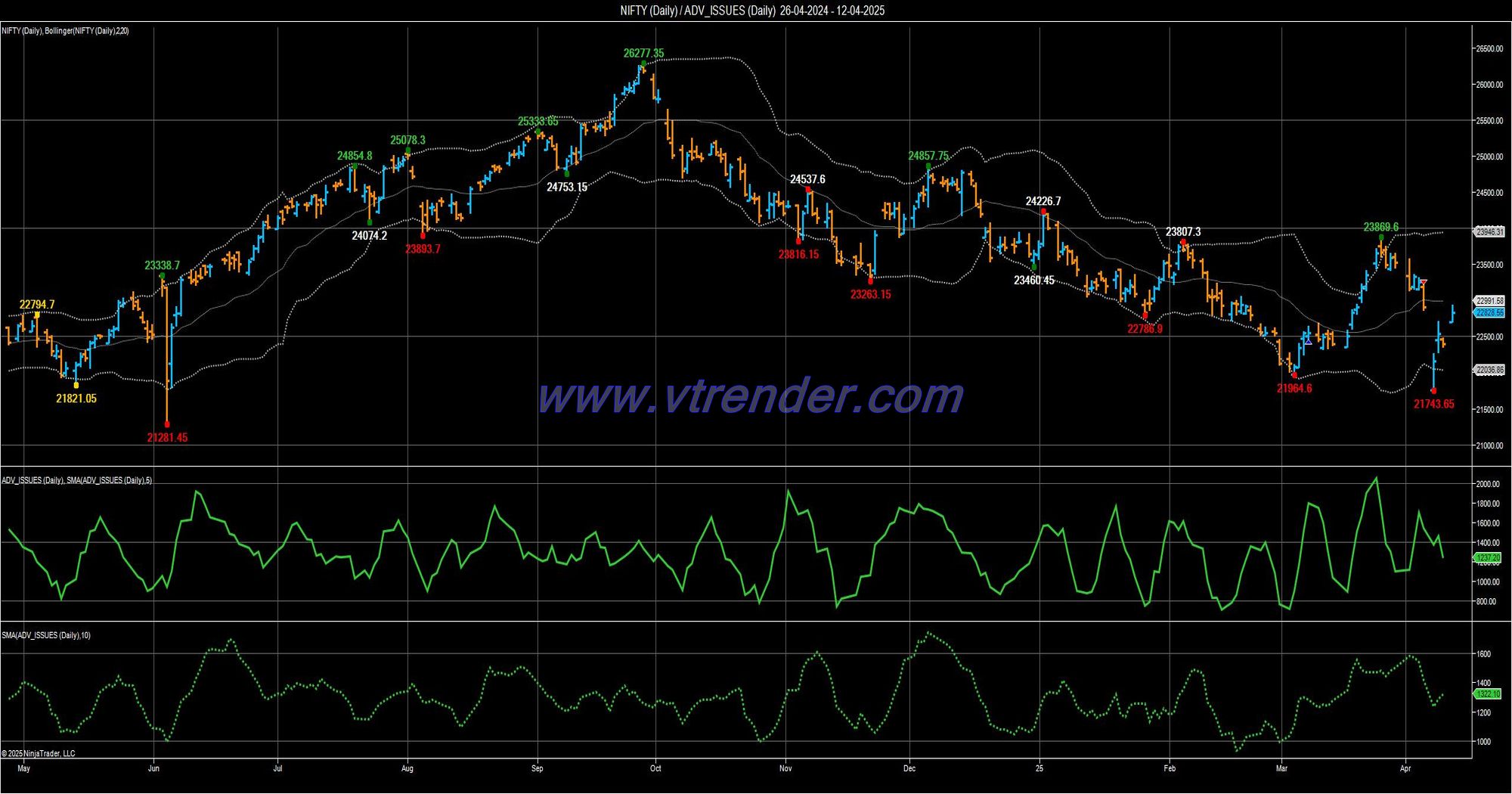Open the www.vtrender.com watermark link
This screenshot has height=794, width=1512.
click(750, 396)
